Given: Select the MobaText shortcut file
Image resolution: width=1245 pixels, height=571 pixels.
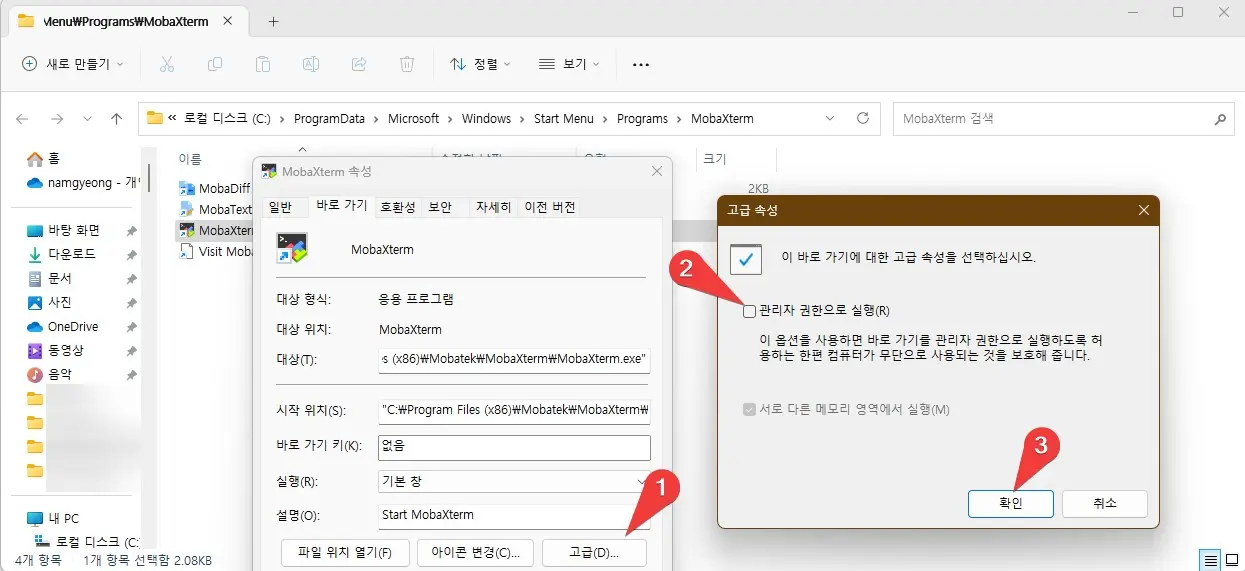Looking at the screenshot, I should pos(215,209).
